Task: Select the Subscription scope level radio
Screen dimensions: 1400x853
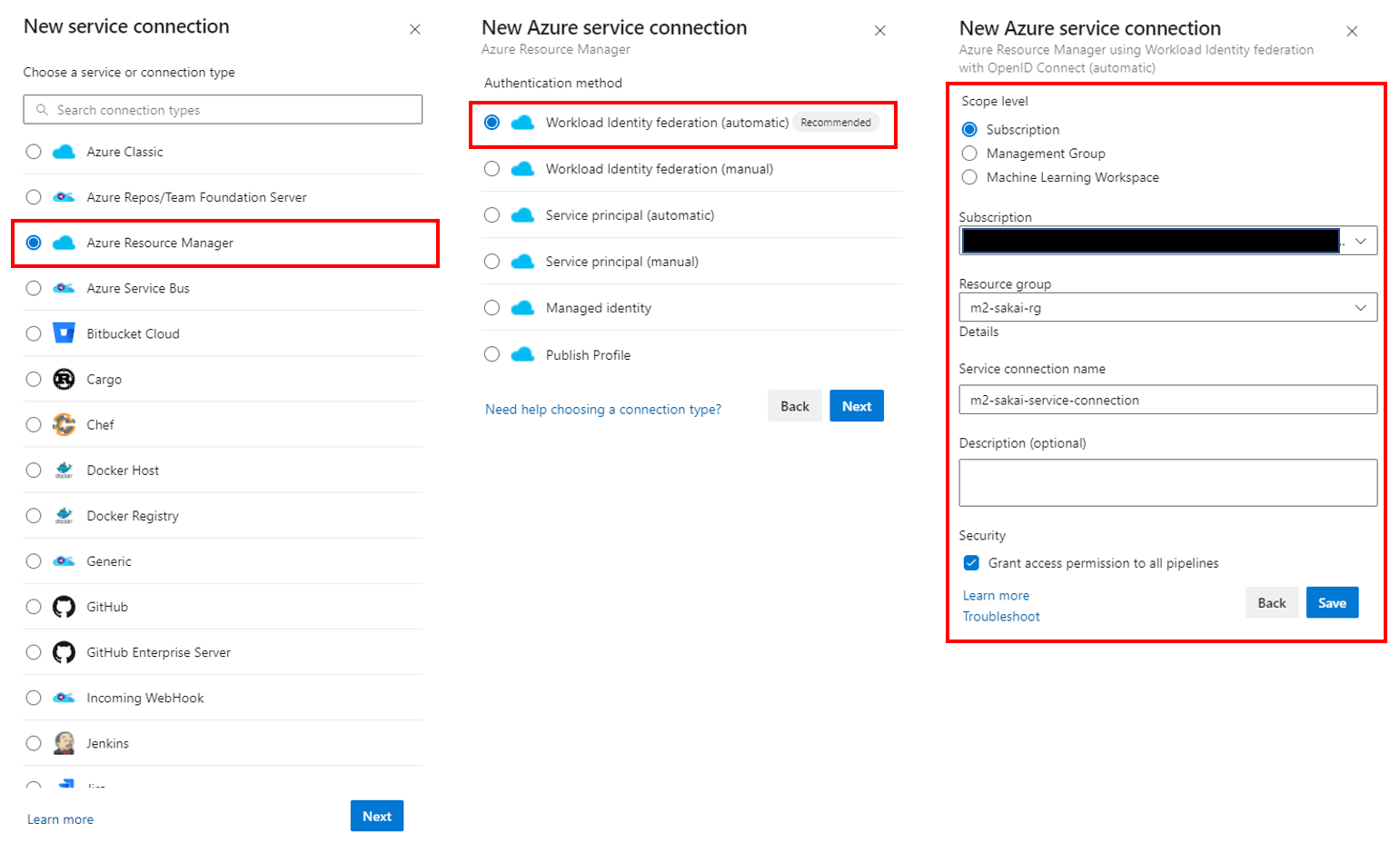Action: click(x=969, y=130)
